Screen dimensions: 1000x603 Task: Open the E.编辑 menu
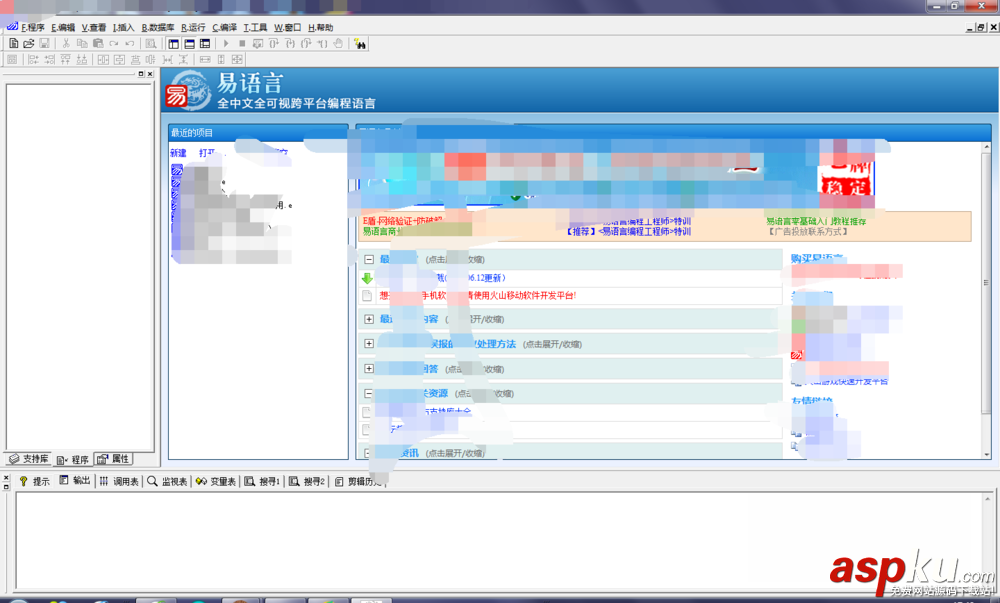63,27
